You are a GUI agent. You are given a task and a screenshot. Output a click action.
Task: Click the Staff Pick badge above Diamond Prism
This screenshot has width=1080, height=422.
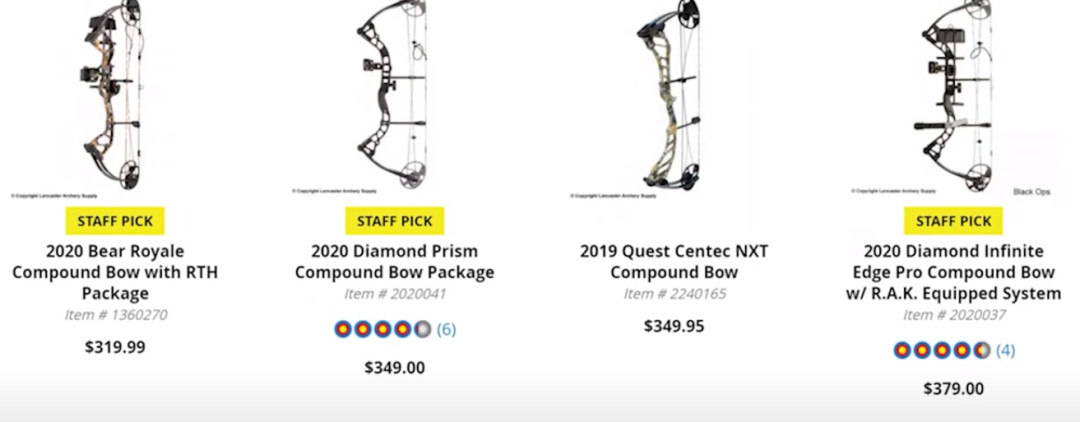(x=395, y=221)
